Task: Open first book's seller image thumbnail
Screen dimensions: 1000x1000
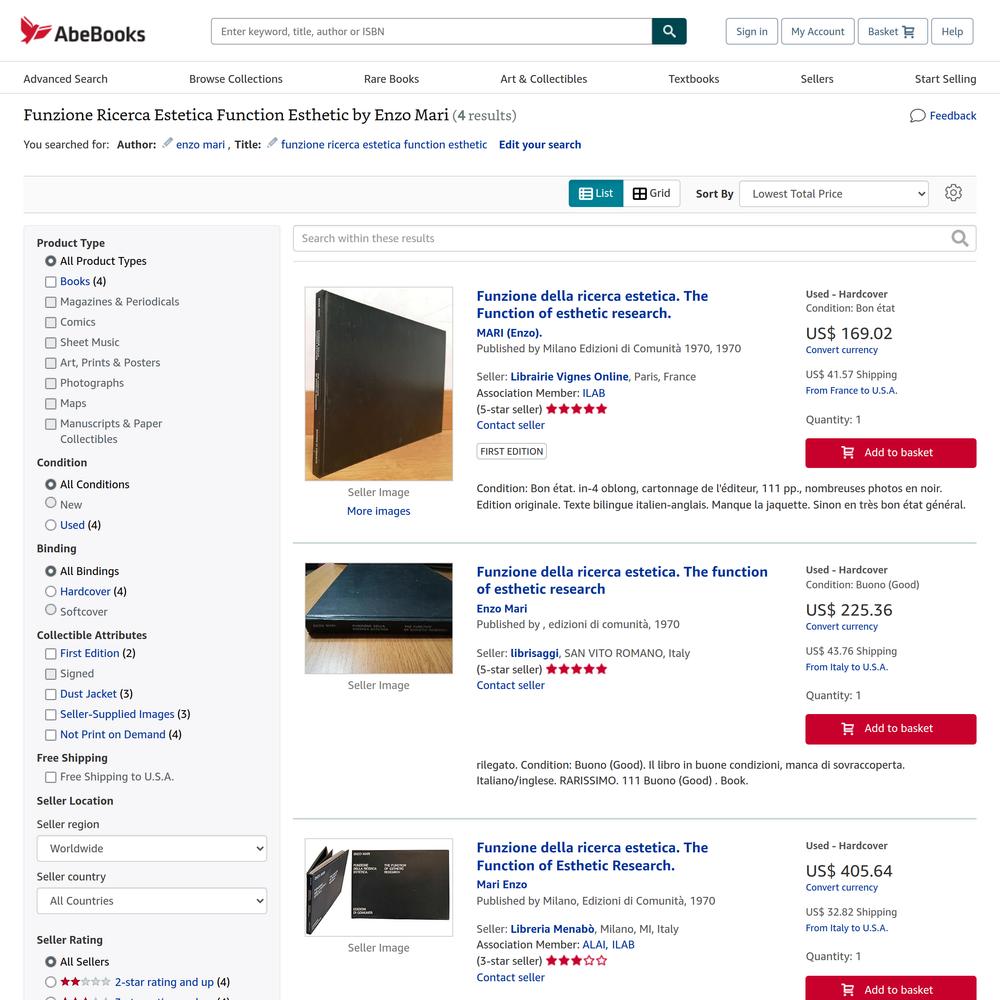Action: pos(379,384)
